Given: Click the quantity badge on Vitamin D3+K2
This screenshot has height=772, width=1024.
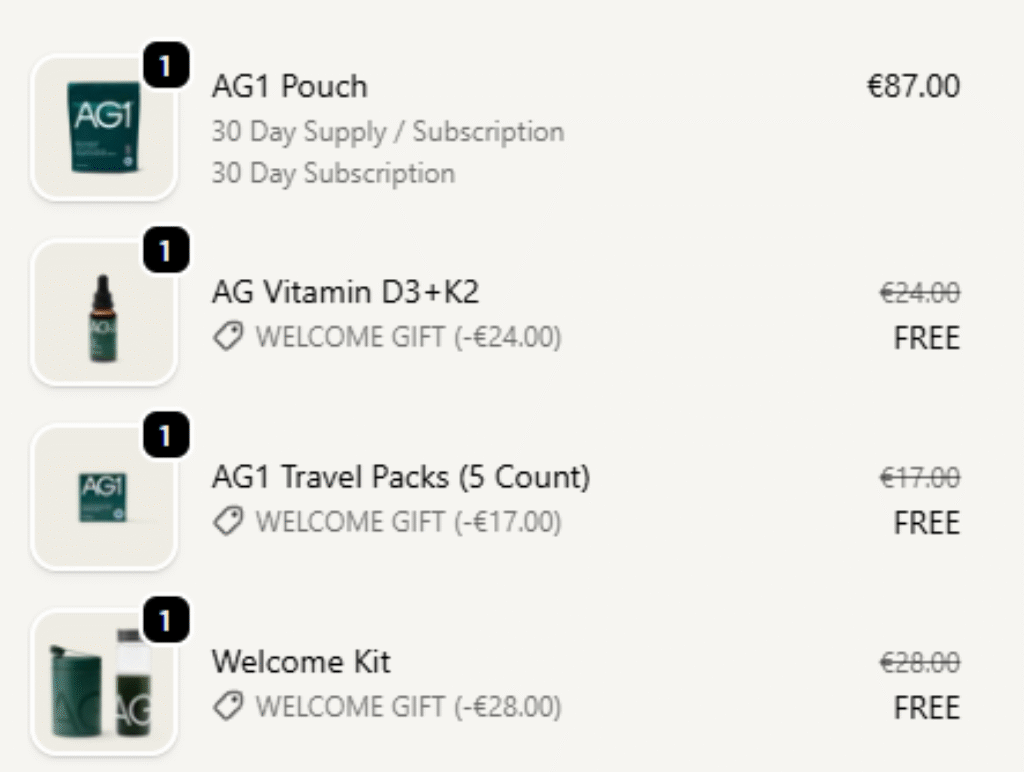Looking at the screenshot, I should (x=166, y=252).
